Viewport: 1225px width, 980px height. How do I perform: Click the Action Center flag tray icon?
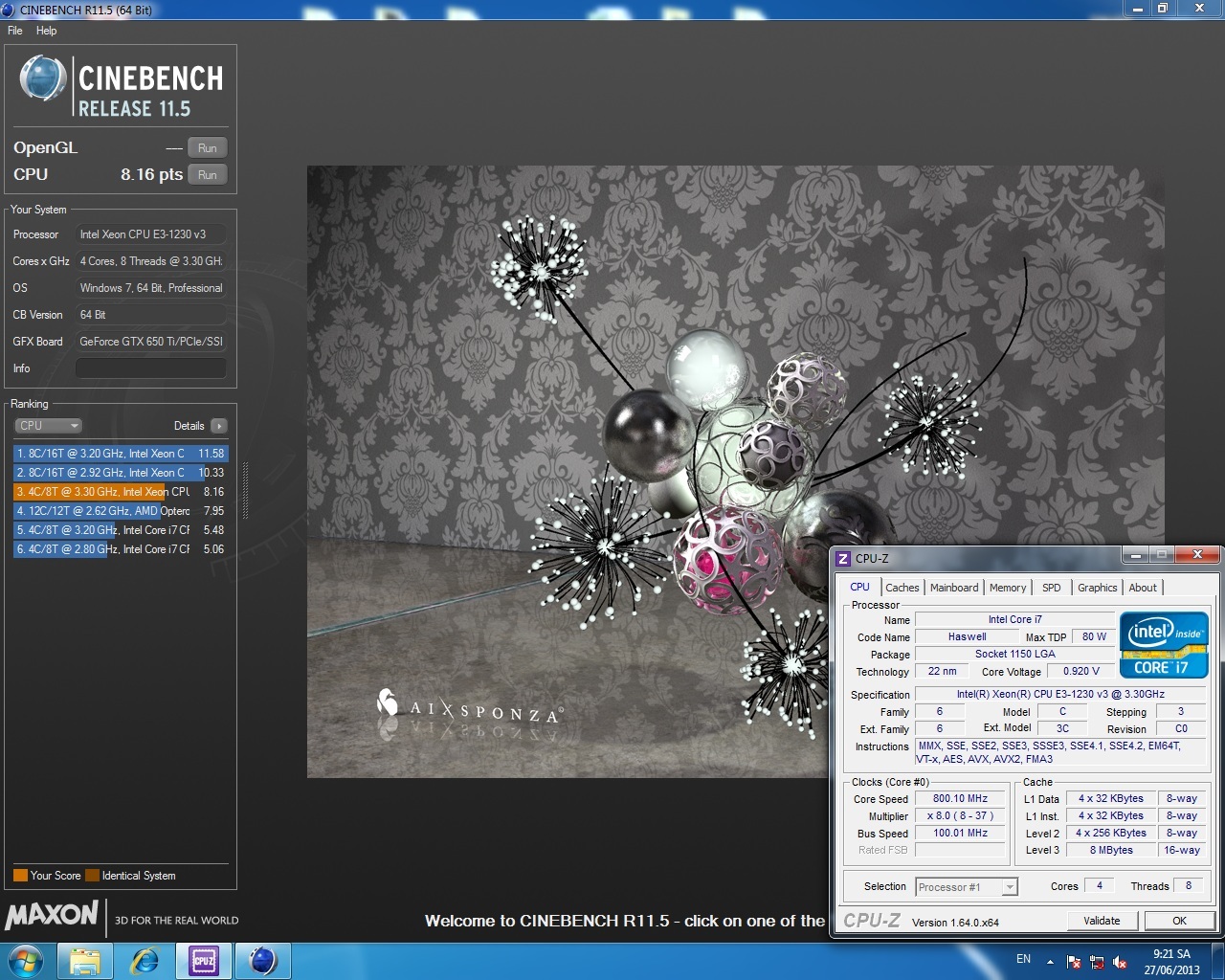(1074, 962)
